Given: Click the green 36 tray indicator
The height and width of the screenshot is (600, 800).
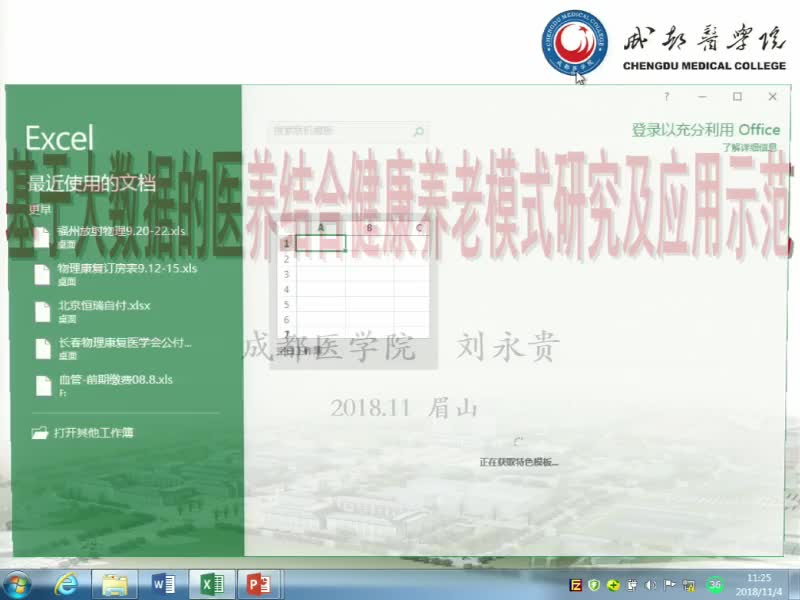Looking at the screenshot, I should click(715, 585).
